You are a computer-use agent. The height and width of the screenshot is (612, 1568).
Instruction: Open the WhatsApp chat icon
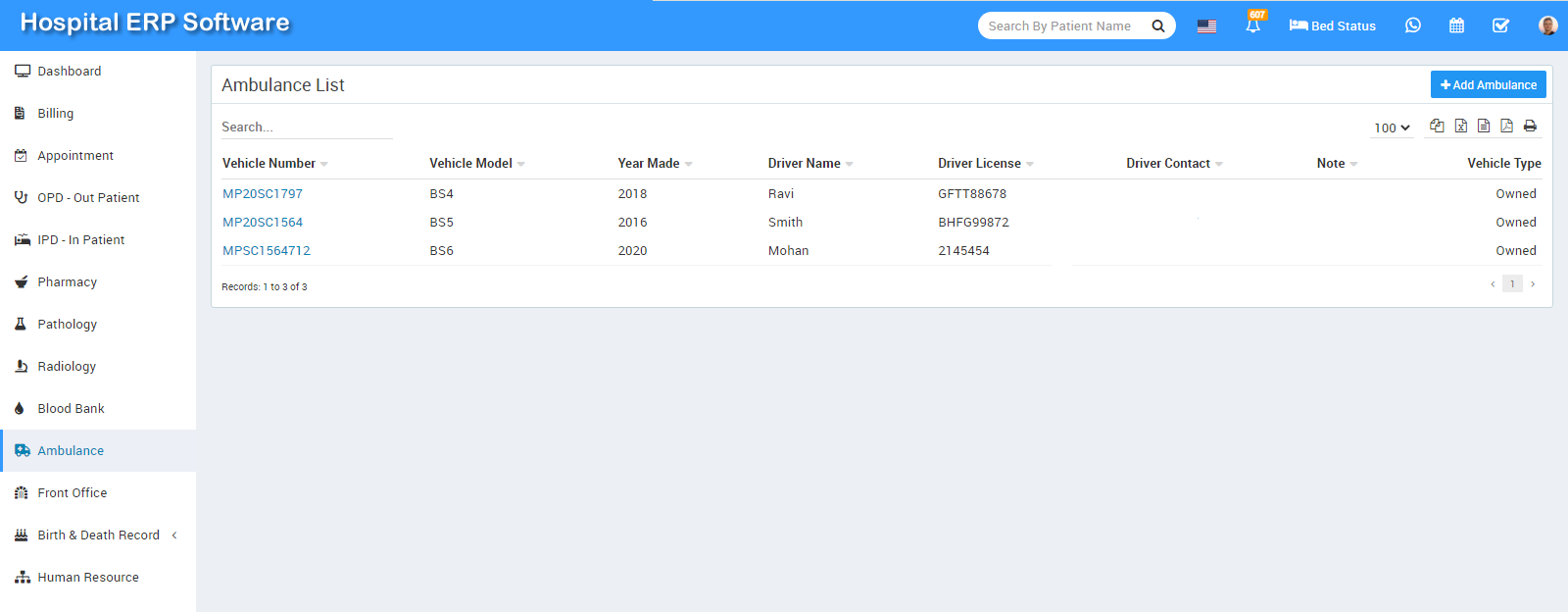[1412, 25]
